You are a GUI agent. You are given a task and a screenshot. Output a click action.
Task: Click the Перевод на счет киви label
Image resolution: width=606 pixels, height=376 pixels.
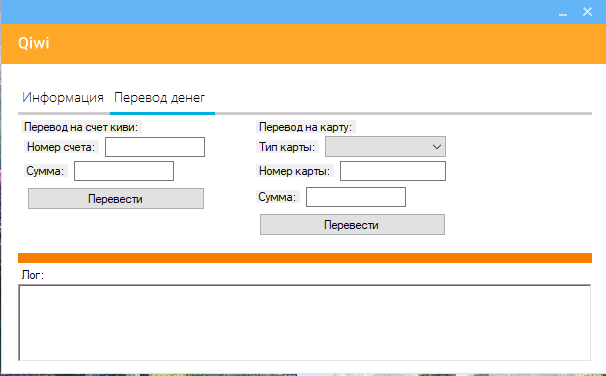(x=81, y=127)
